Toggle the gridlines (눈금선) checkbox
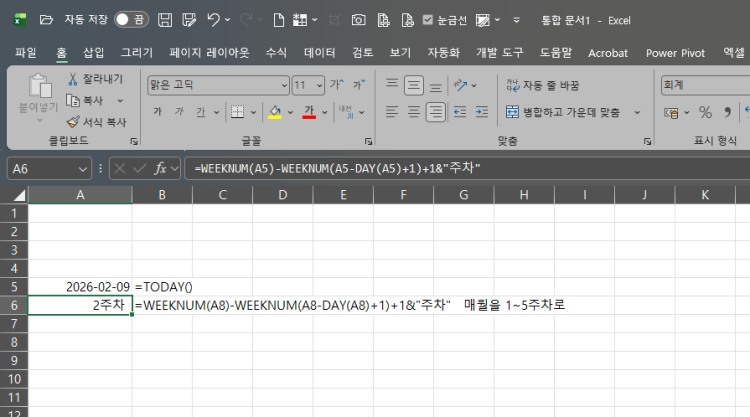This screenshot has width=750, height=417. pyautogui.click(x=428, y=20)
